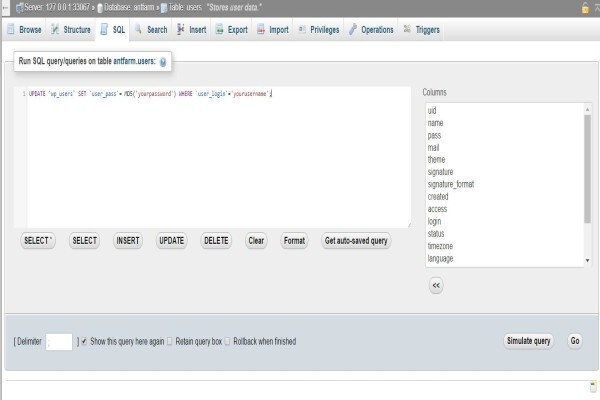600x400 pixels.
Task: Select the signature column
Action: tap(505, 172)
